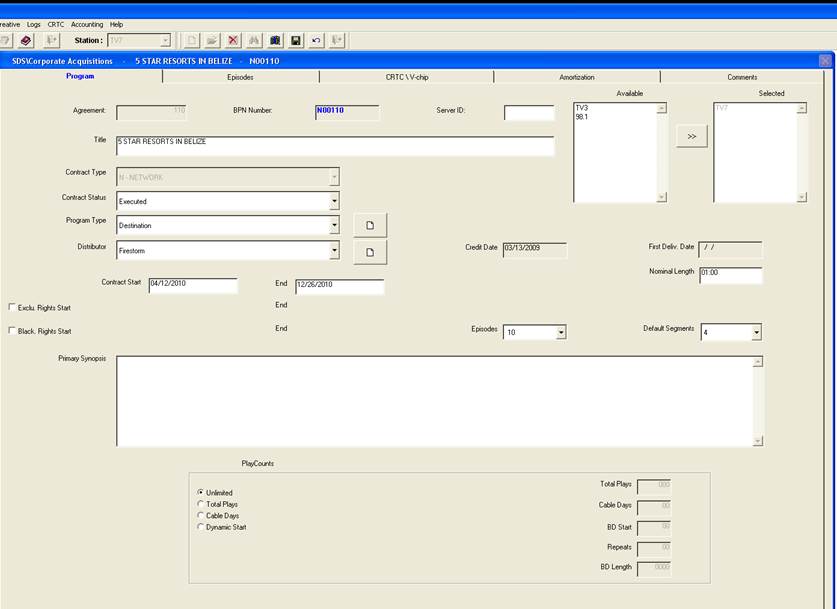Image resolution: width=837 pixels, height=609 pixels.
Task: Tick the Black. Rights Start checkbox
Action: pyautogui.click(x=12, y=331)
